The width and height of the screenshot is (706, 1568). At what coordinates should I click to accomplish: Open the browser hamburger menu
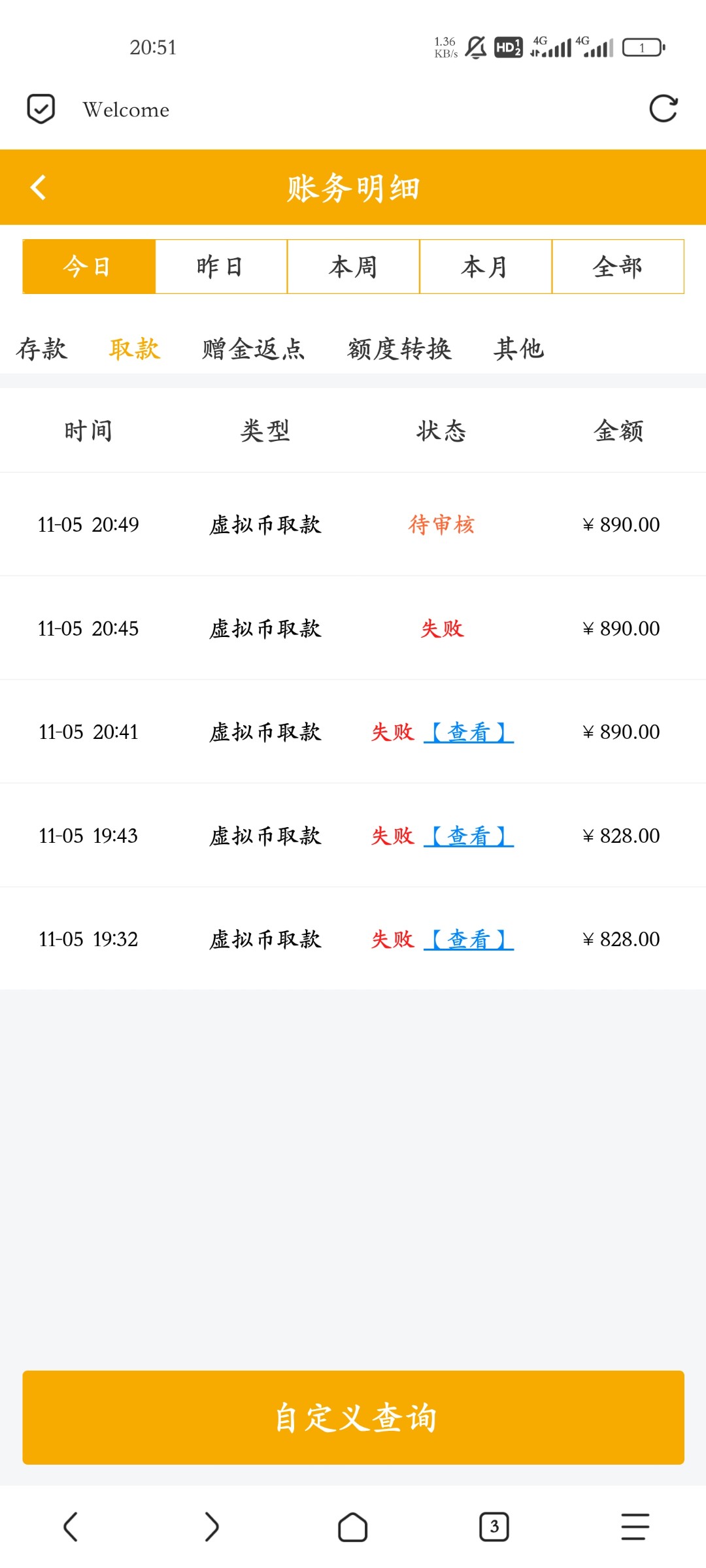point(635,1527)
